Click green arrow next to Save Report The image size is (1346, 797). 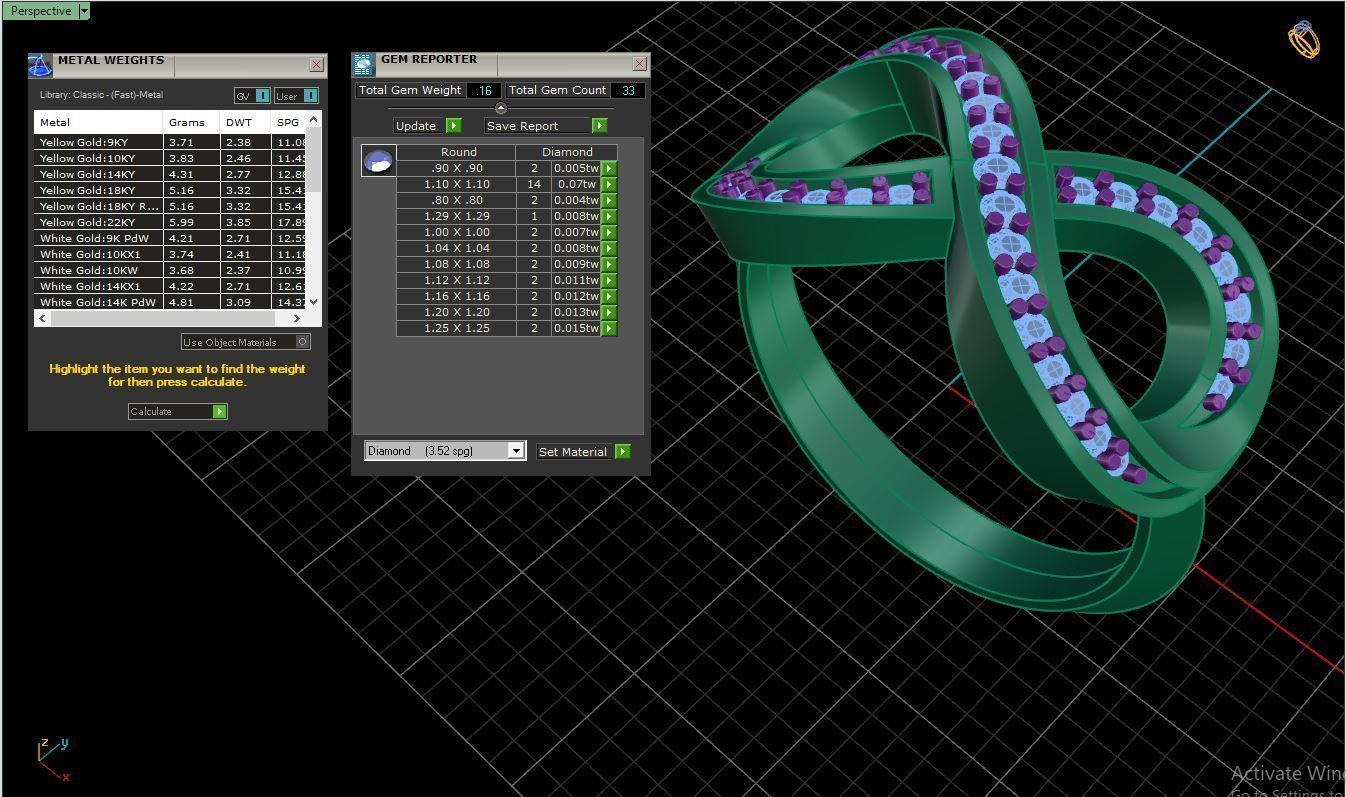click(x=599, y=126)
